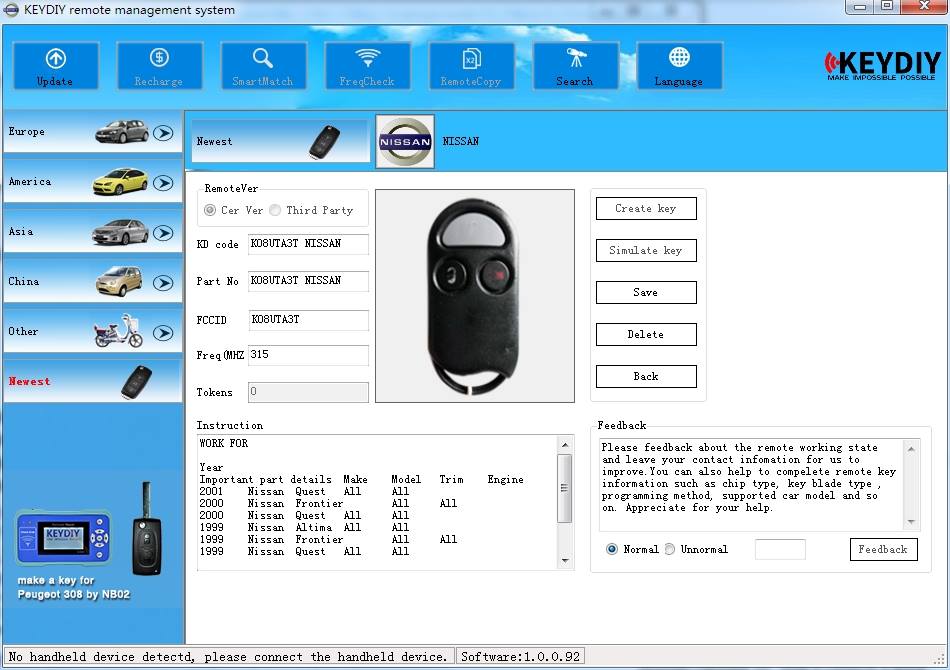
Task: Save the remote settings
Action: tap(646, 292)
